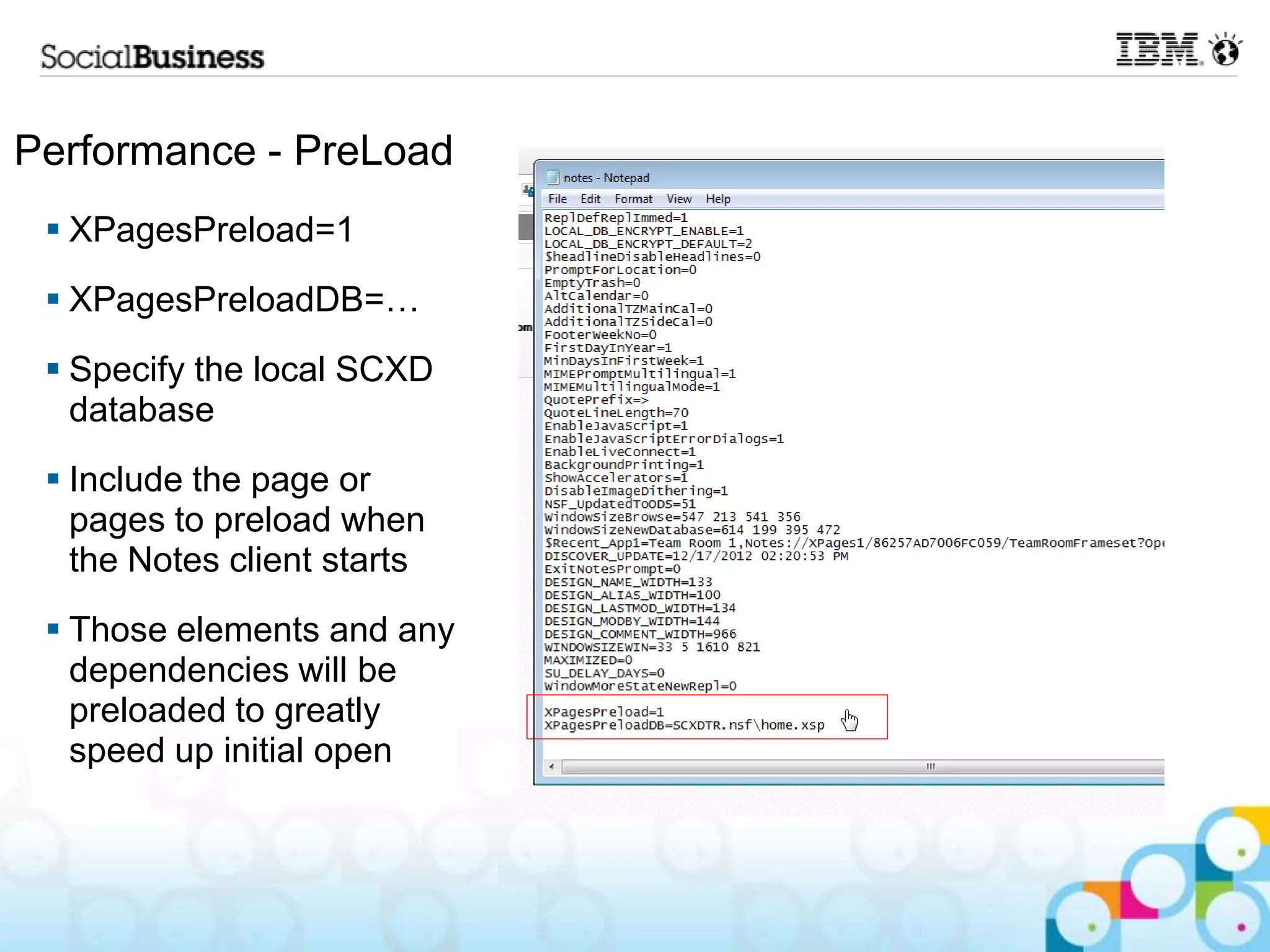The image size is (1270, 952).
Task: Click the line 'WindowSizeNewDatabase=614 199 395 472'
Action: coord(692,530)
